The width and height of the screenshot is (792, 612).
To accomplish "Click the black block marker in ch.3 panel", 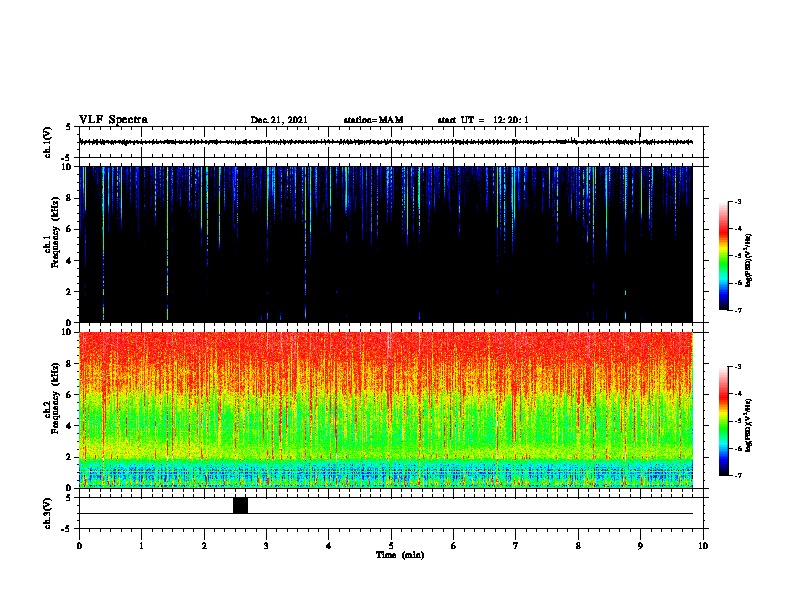I will point(240,505).
